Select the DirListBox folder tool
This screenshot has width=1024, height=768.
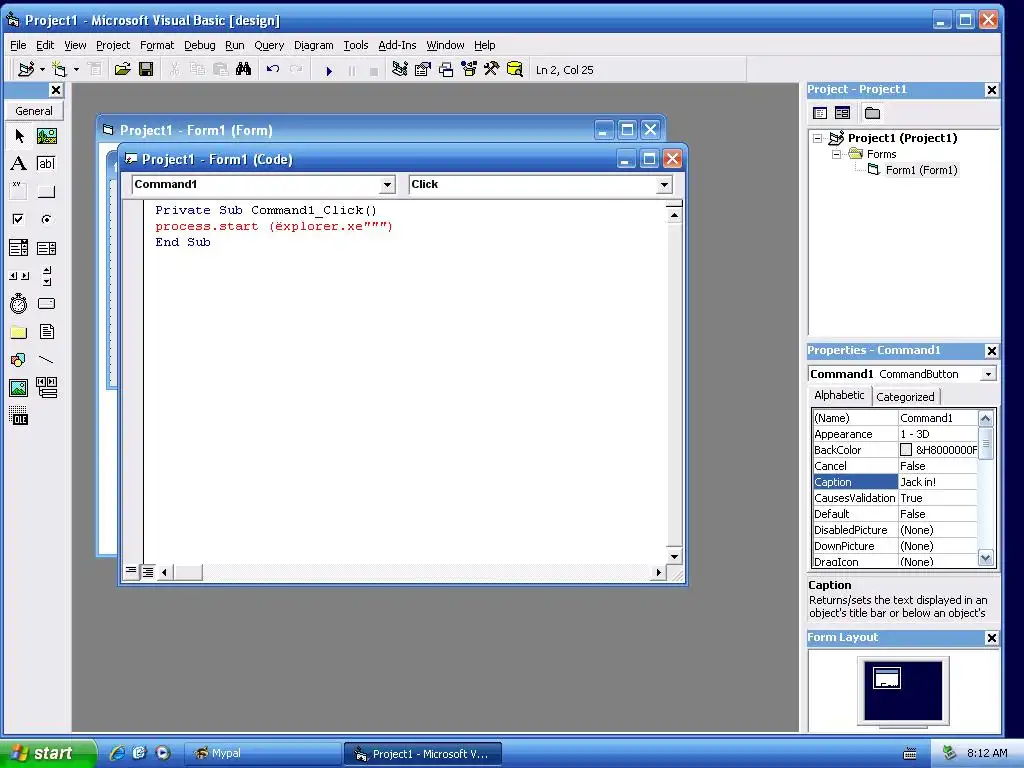(19, 332)
